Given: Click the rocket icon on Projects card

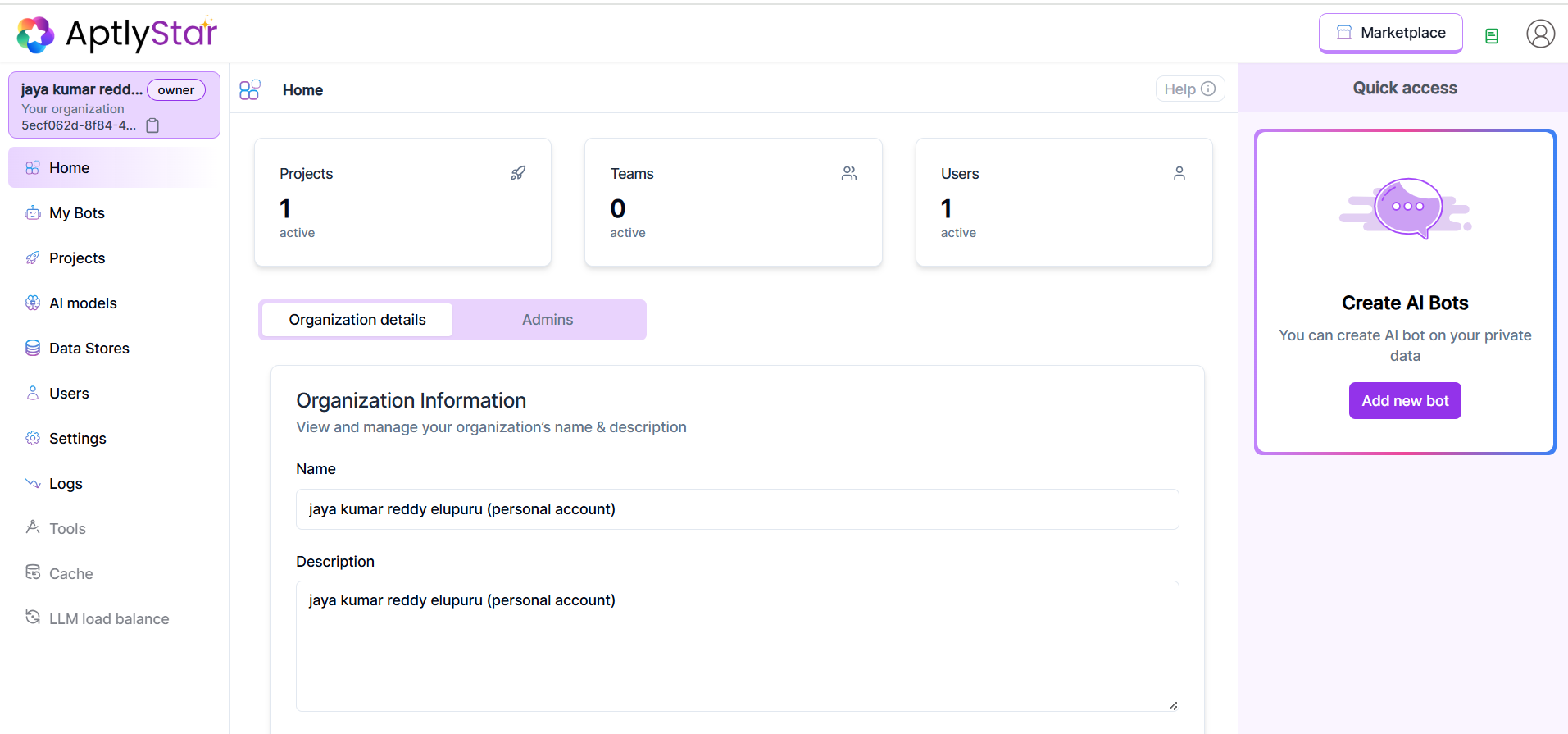Looking at the screenshot, I should 518,173.
